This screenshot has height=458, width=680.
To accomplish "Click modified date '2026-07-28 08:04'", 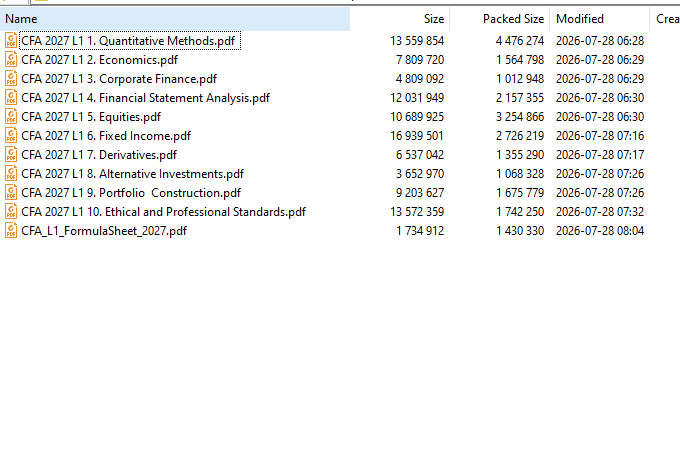I will pos(600,231).
